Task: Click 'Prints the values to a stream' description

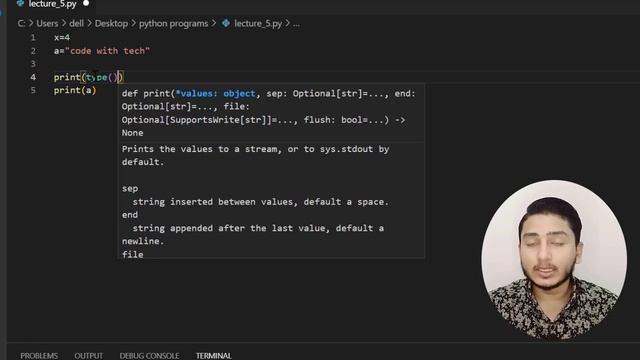Action: pos(202,149)
